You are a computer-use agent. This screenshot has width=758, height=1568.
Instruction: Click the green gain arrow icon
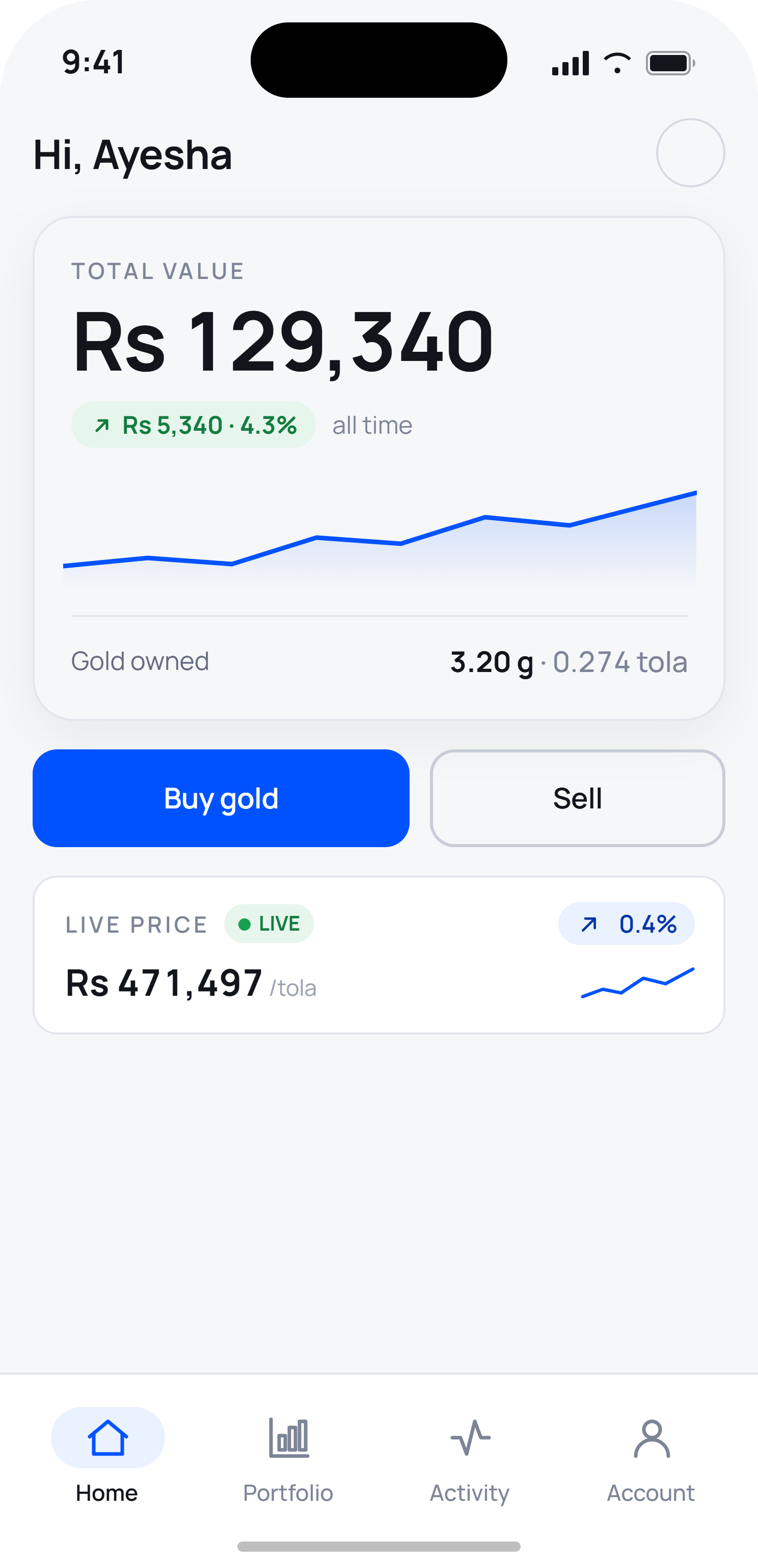pyautogui.click(x=102, y=425)
